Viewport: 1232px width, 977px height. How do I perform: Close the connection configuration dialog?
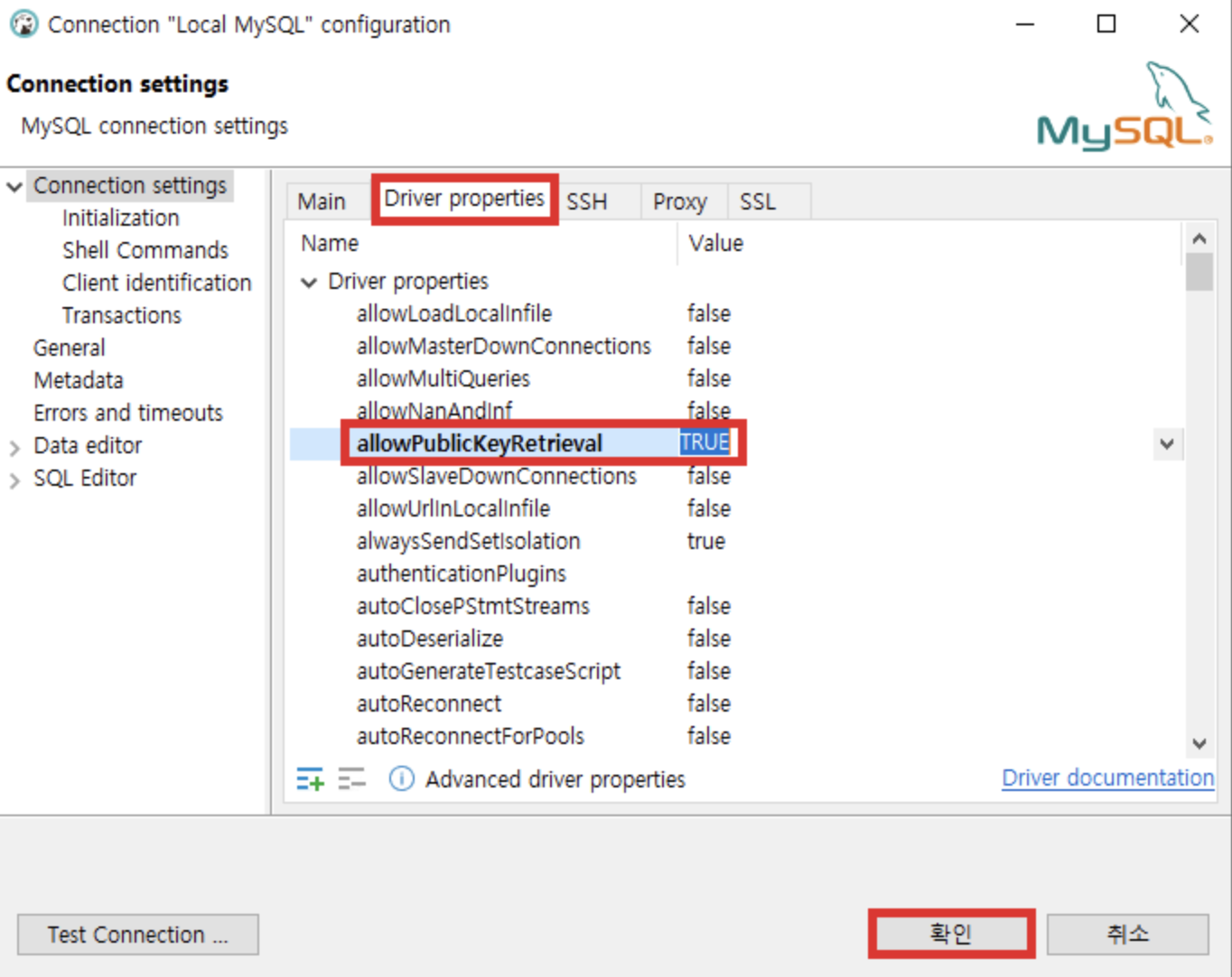click(1190, 24)
